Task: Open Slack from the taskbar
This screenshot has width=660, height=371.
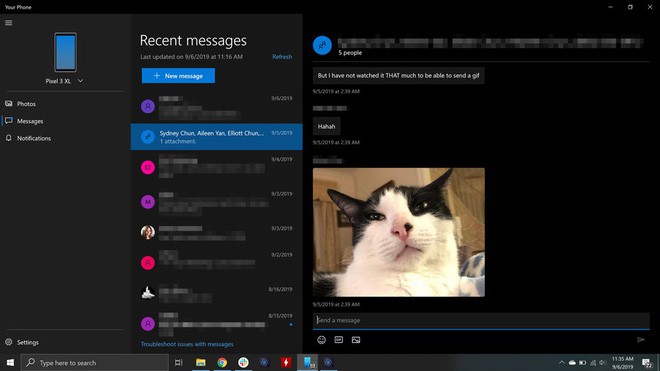Action: [243, 362]
